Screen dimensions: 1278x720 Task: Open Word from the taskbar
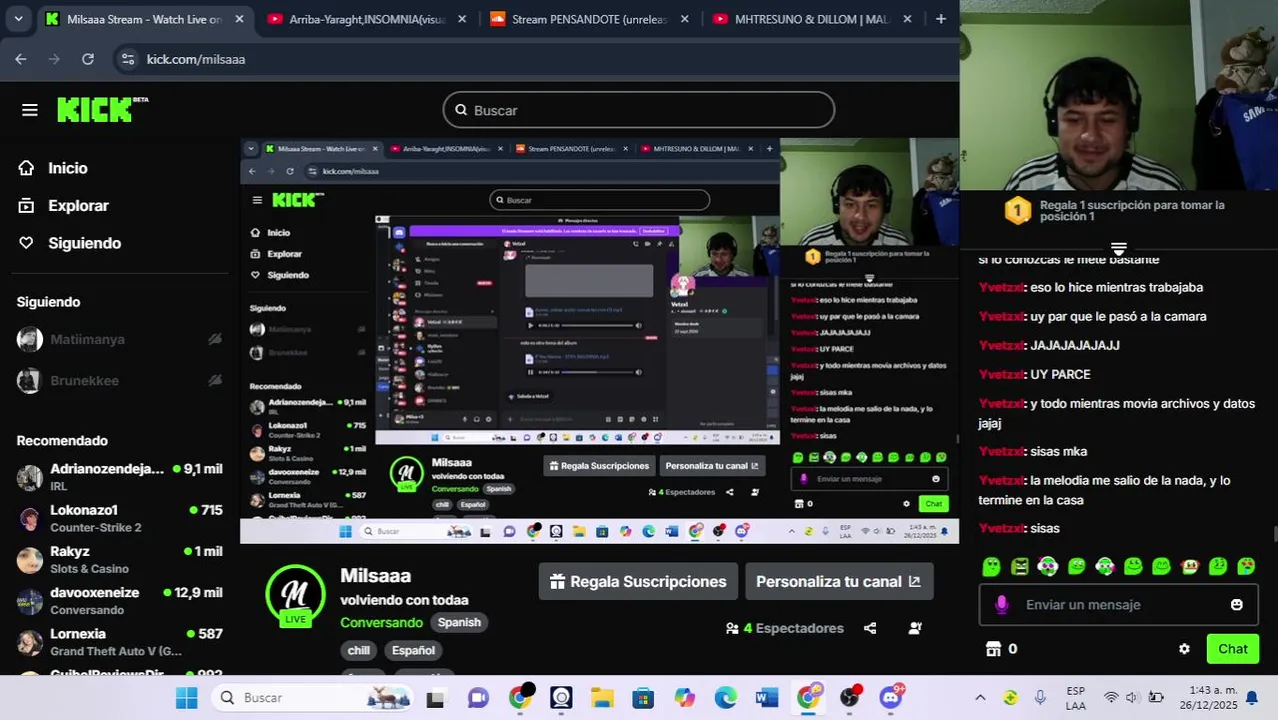(x=767, y=697)
